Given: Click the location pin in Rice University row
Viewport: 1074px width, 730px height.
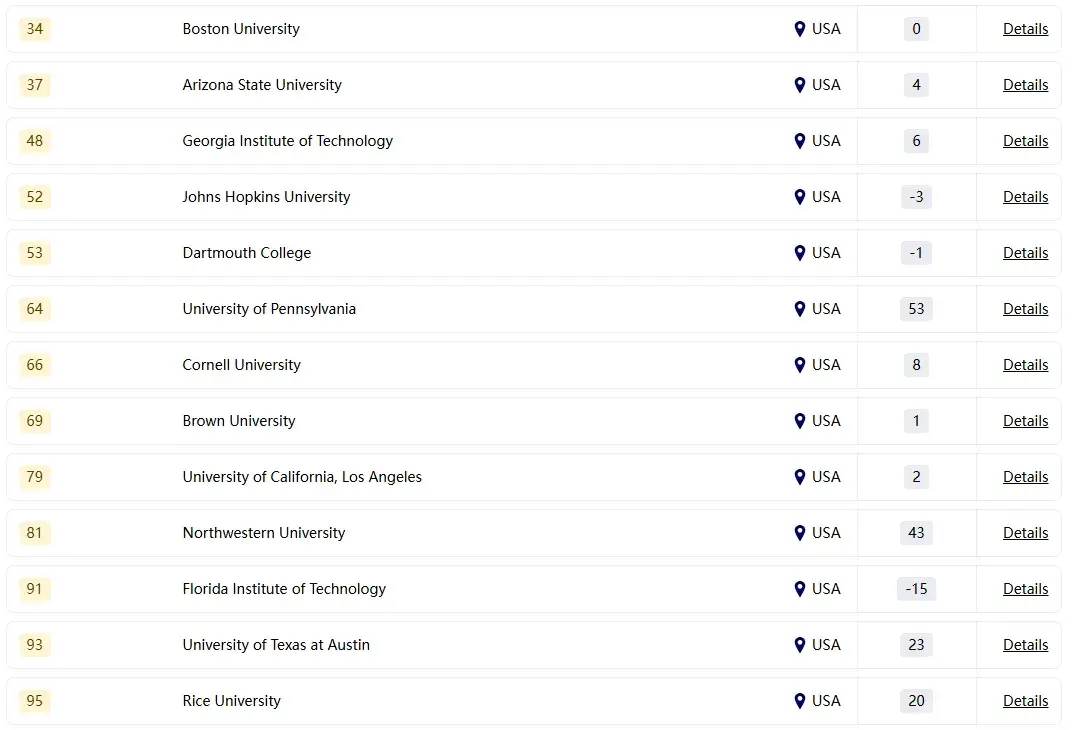Looking at the screenshot, I should 799,701.
